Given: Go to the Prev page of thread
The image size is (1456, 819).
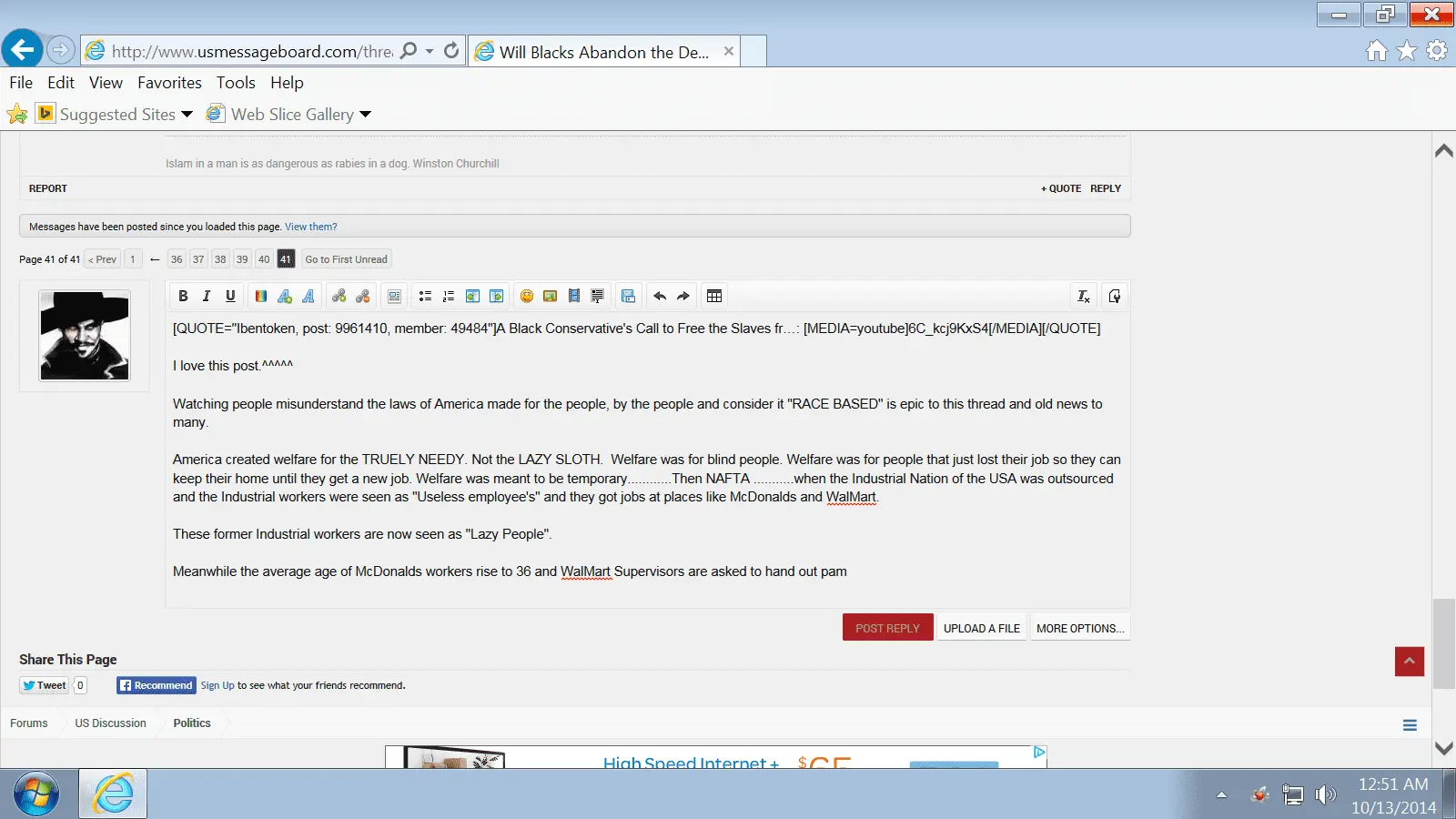Looking at the screenshot, I should coord(102,259).
